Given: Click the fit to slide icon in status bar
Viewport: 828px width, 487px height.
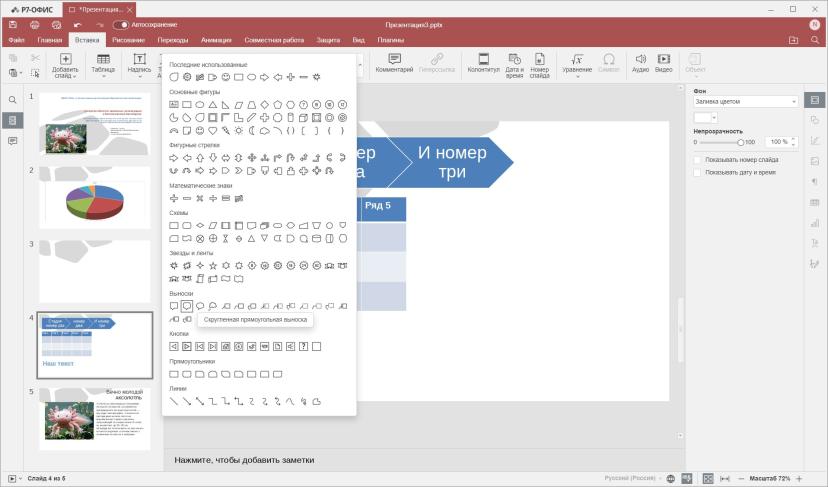Looking at the screenshot, I should coord(708,479).
